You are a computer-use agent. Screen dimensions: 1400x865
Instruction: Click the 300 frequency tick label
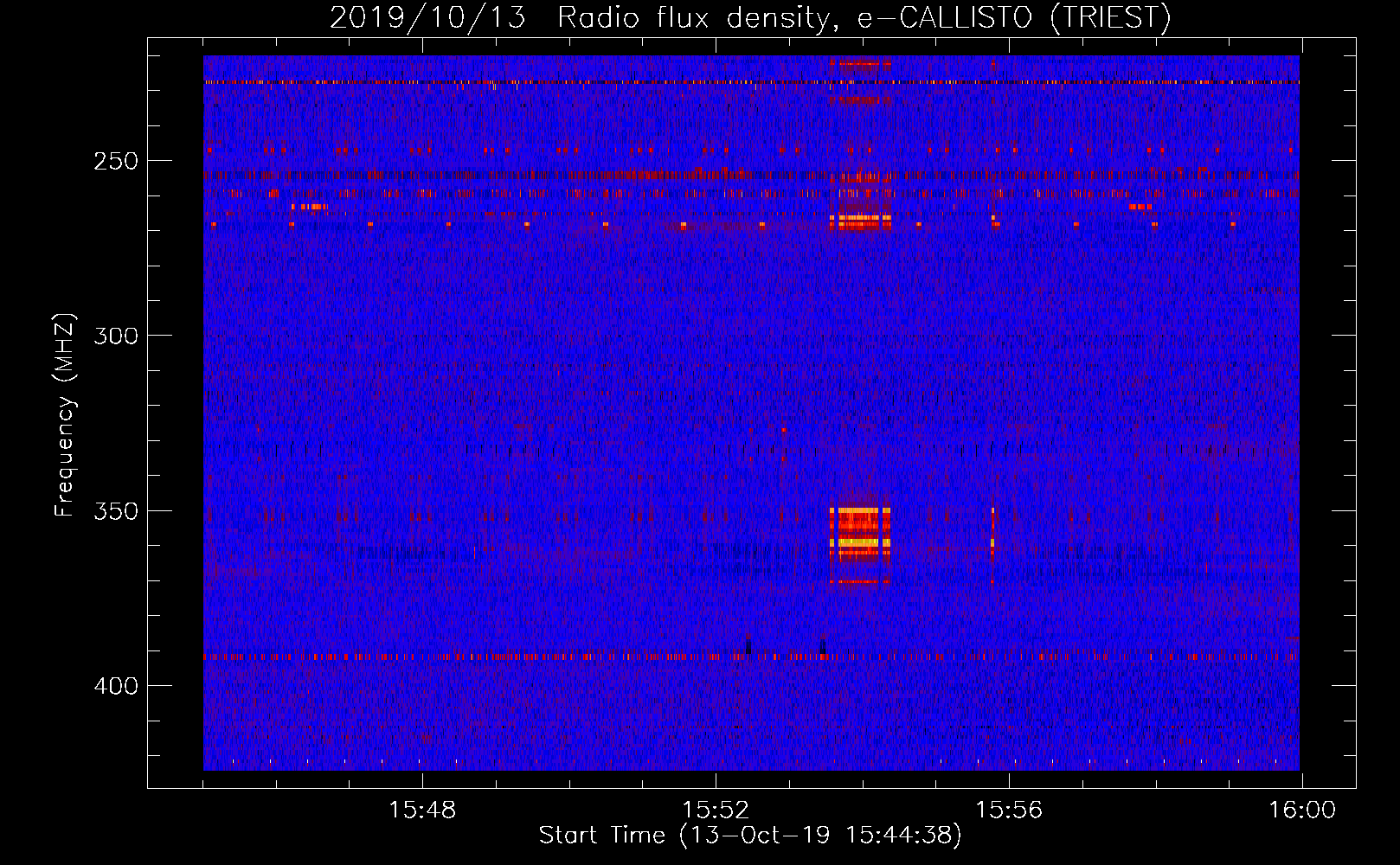coord(116,336)
